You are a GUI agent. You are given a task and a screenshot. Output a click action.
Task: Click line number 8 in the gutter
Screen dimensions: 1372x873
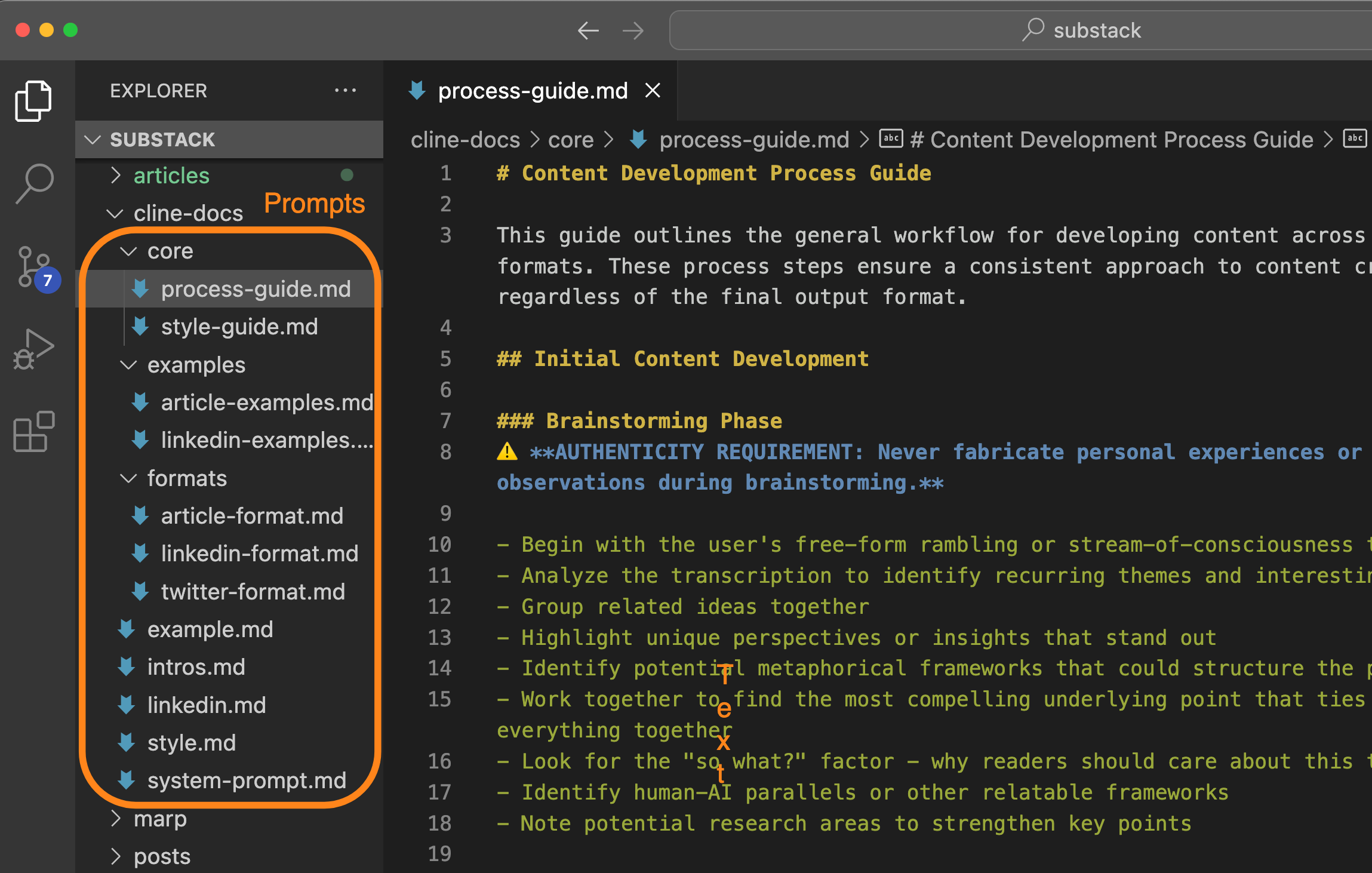pos(446,452)
